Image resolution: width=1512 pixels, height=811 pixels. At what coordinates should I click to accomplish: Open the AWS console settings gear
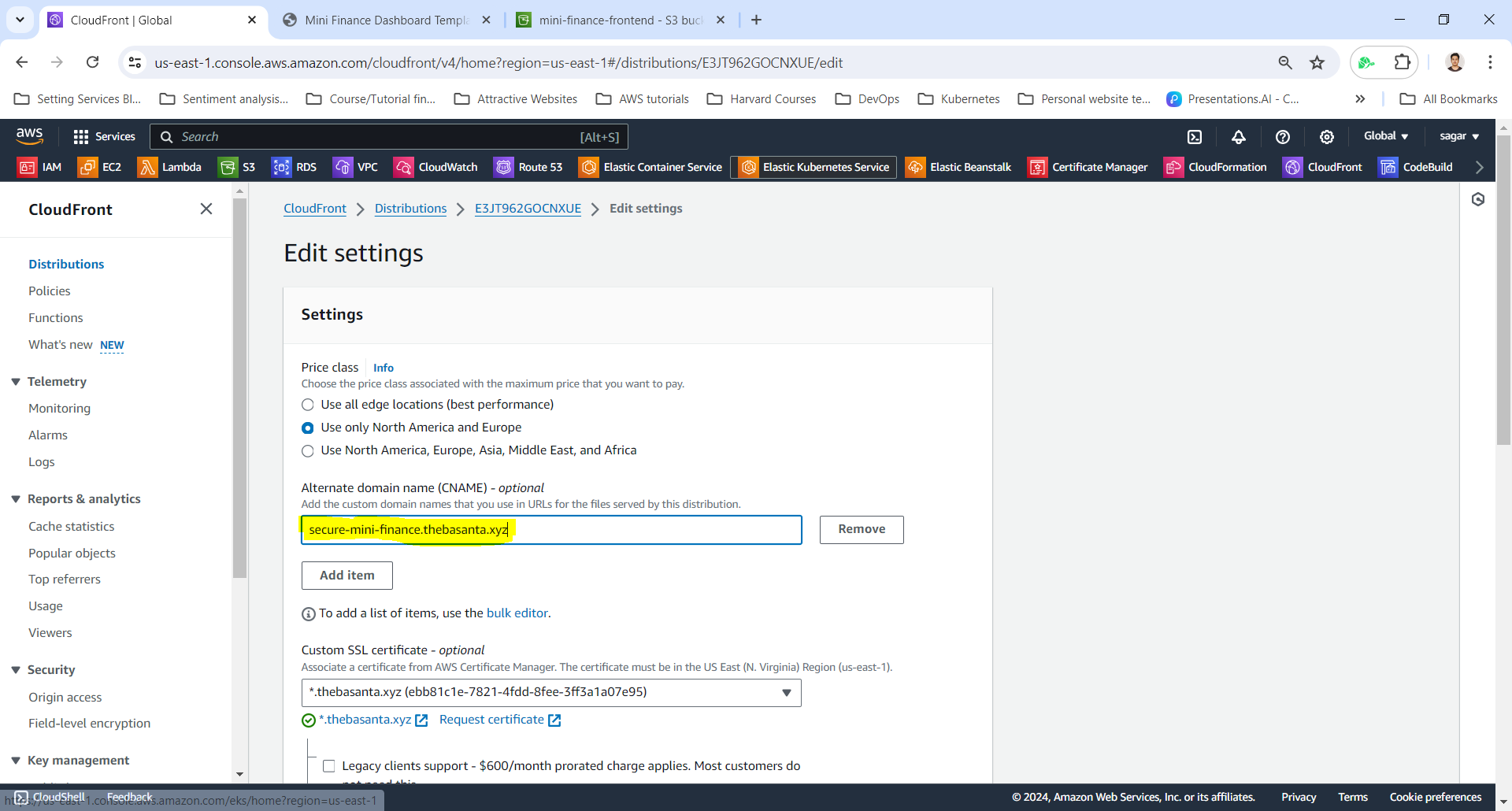tap(1327, 137)
